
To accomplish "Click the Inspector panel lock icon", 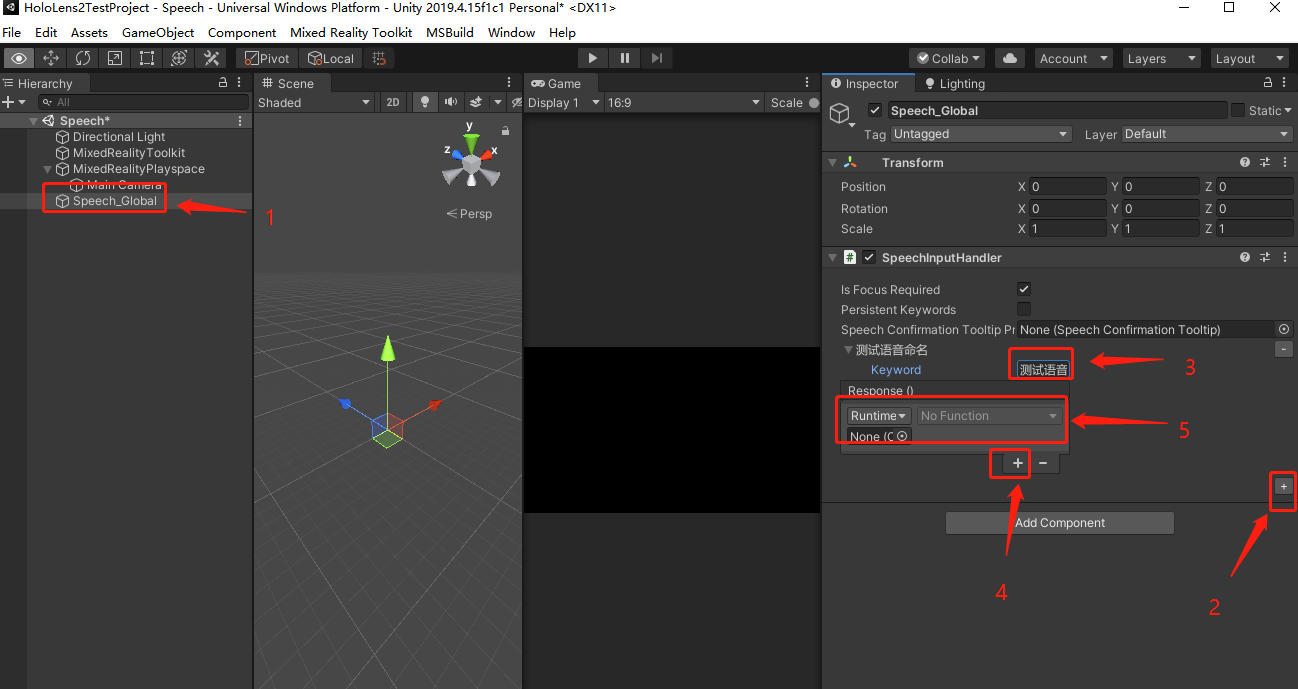I will [x=1268, y=83].
